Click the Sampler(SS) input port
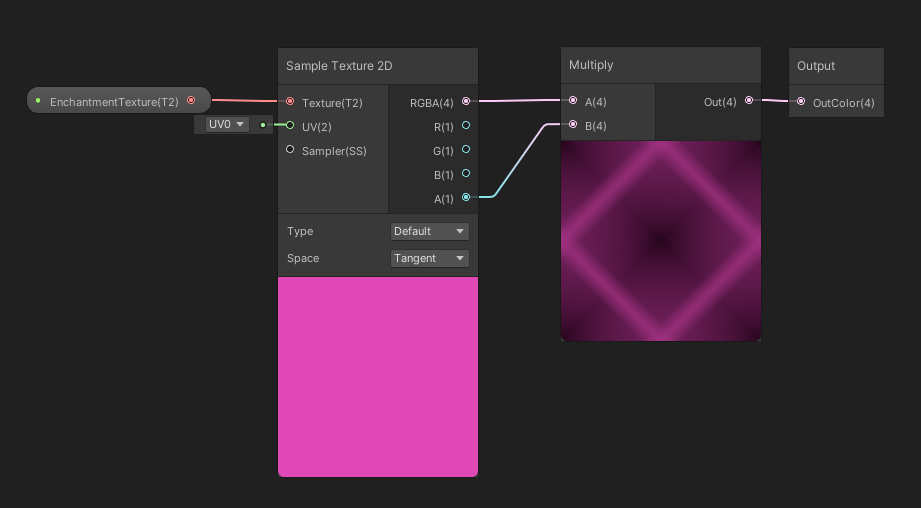 pyautogui.click(x=290, y=150)
